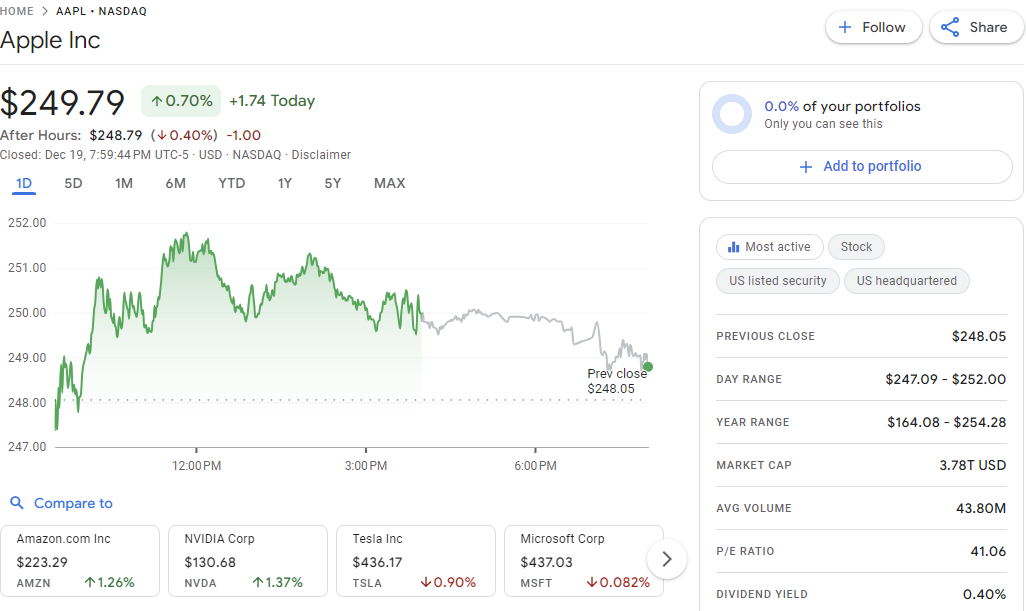
Task: Click the After Hours $248.79 price
Action: pyautogui.click(x=116, y=135)
